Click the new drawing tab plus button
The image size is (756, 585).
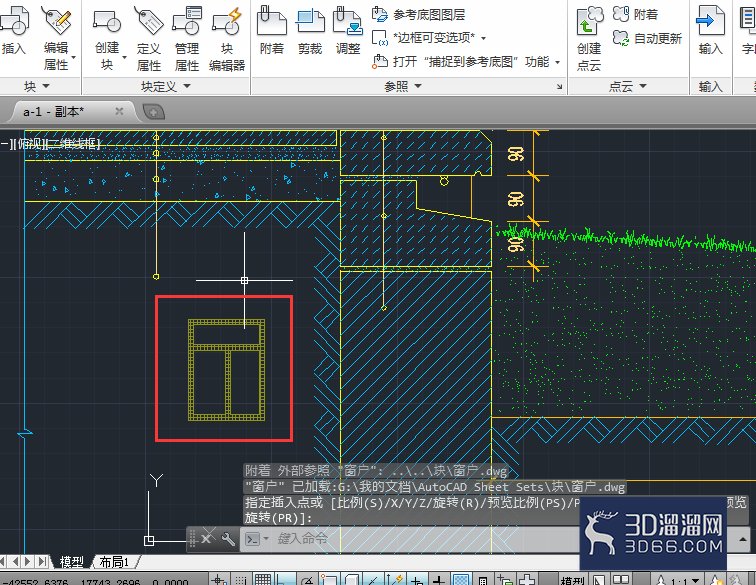(154, 112)
